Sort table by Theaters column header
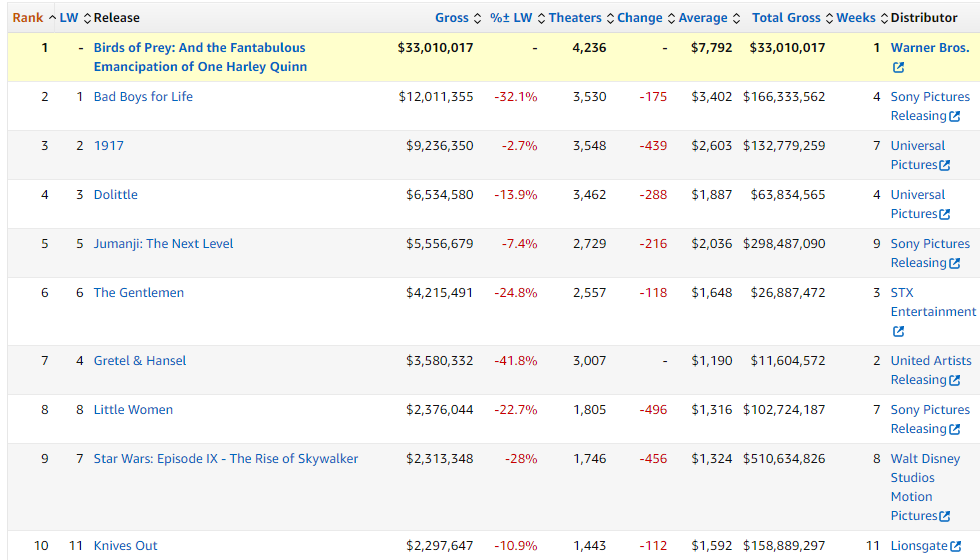980x560 pixels. click(575, 18)
